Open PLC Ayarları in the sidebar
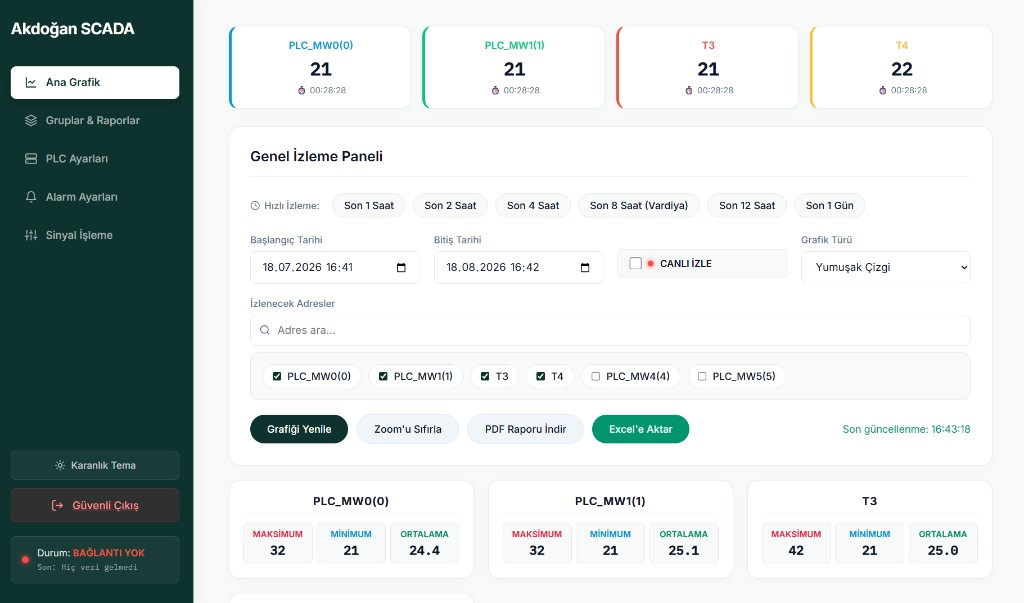The height and width of the screenshot is (603, 1024). (95, 159)
